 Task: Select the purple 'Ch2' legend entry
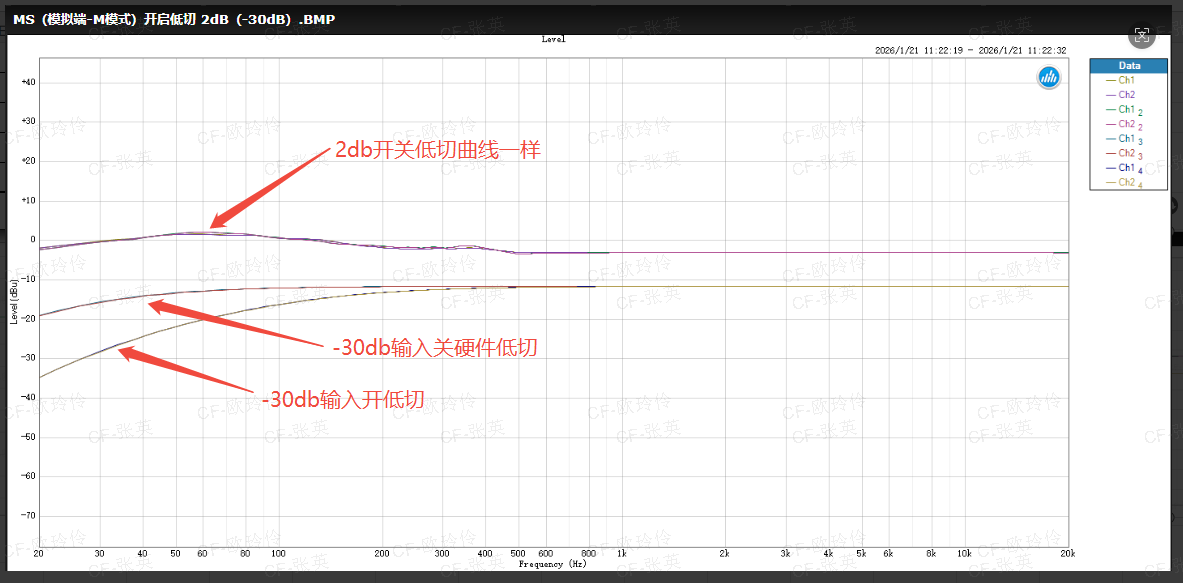(1120, 95)
